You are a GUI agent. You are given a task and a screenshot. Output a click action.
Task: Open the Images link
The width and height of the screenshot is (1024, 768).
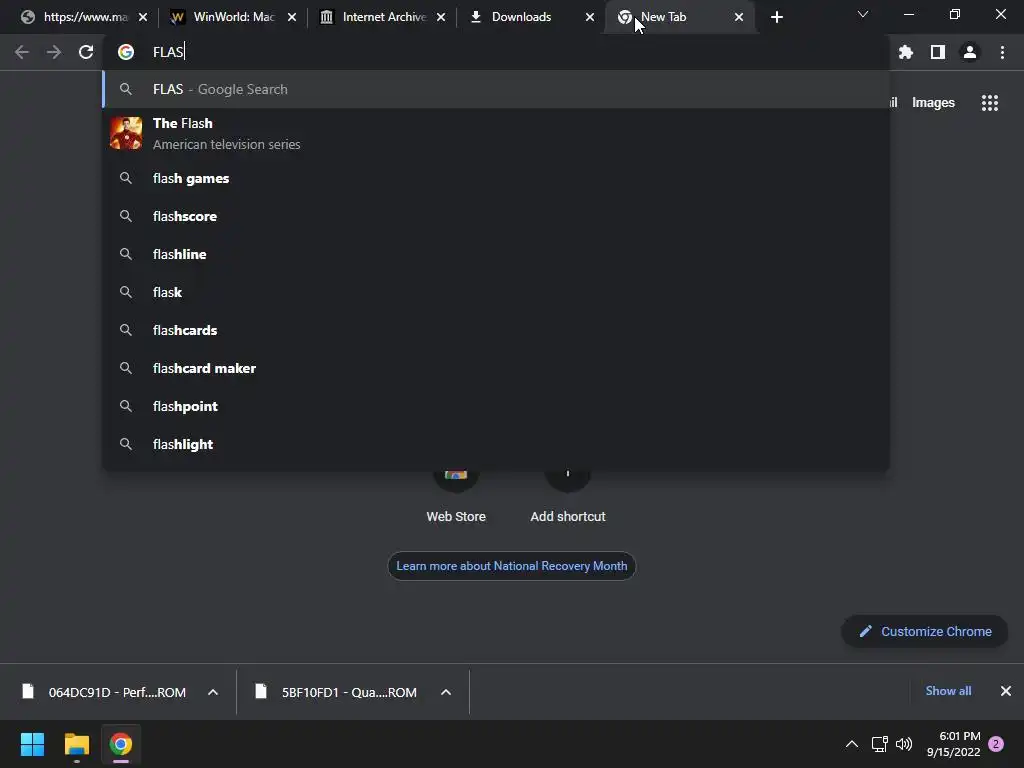(x=933, y=103)
